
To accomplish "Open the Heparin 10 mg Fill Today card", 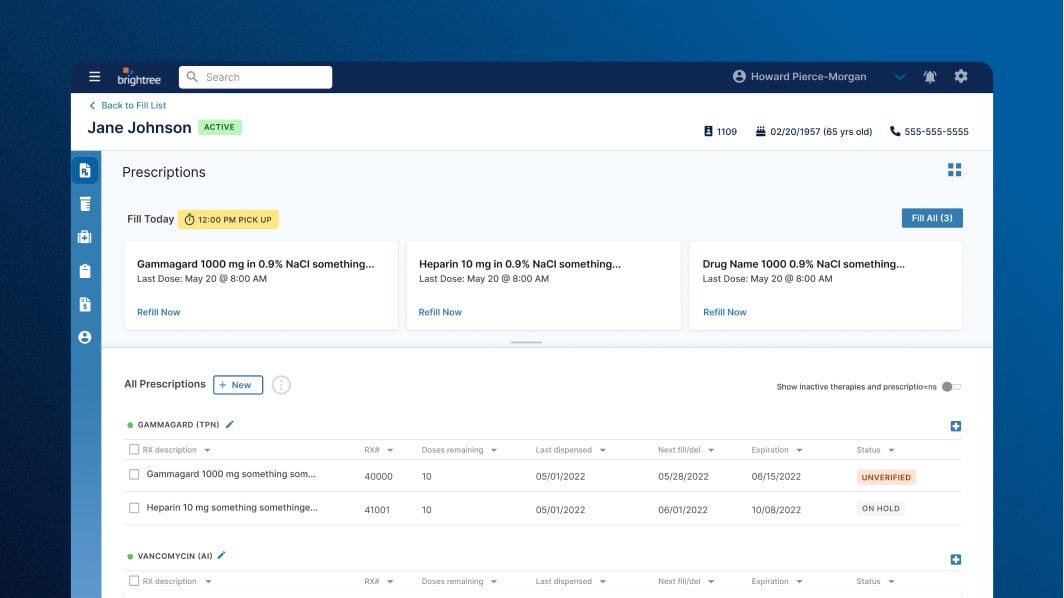I will [544, 285].
